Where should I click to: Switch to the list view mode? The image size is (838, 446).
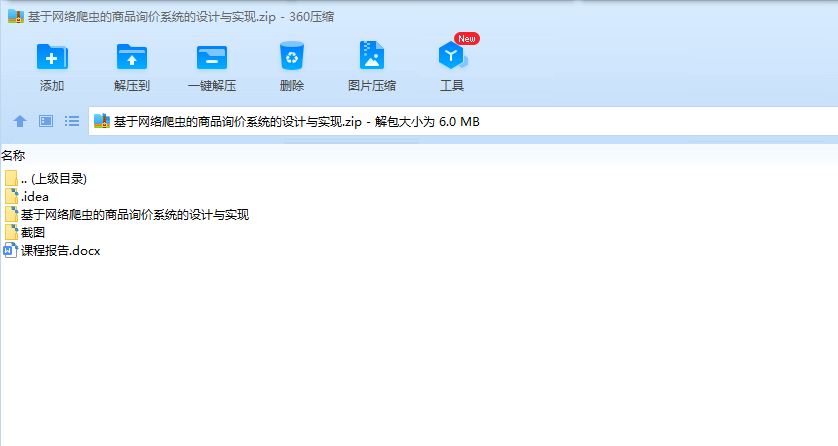72,121
